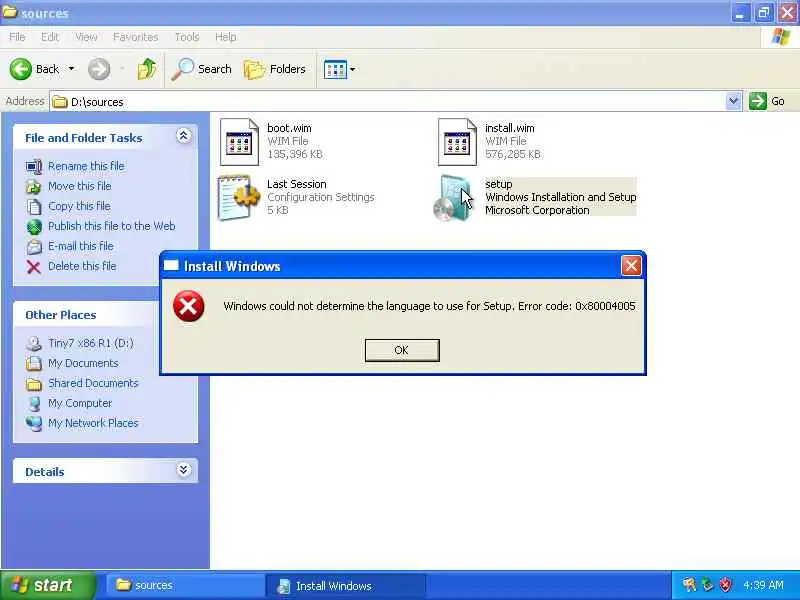Open Tiny7 x86 R1 (D:) link
Viewport: 800px width, 600px height.
[91, 343]
